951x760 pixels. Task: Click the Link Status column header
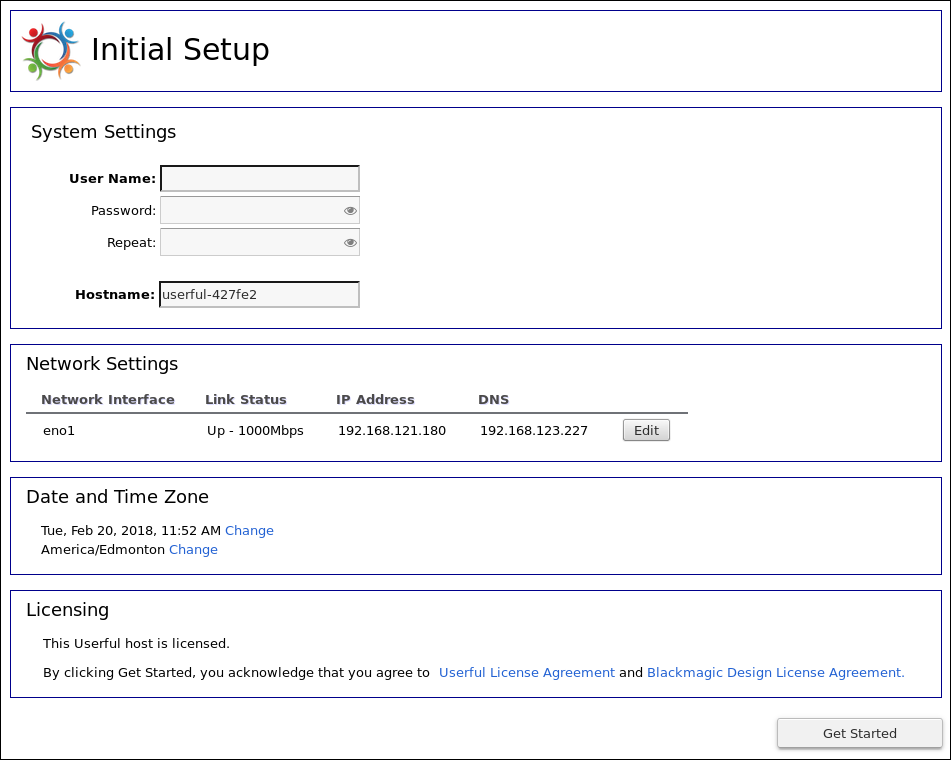tap(246, 400)
